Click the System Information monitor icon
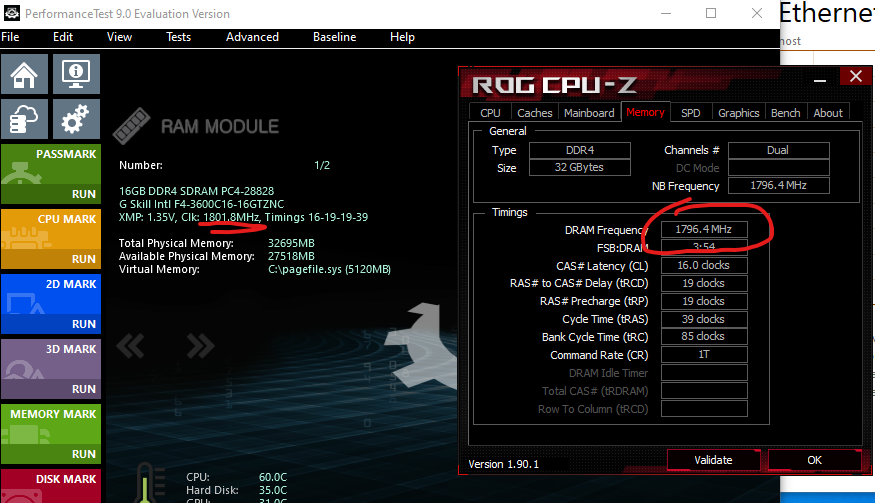The width and height of the screenshot is (875, 503). [x=74, y=75]
